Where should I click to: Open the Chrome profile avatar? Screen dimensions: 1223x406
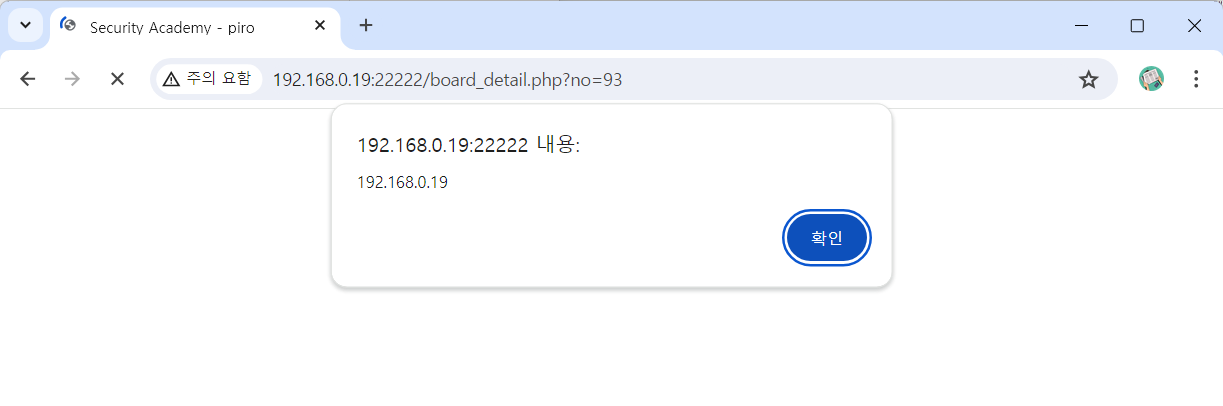1151,79
